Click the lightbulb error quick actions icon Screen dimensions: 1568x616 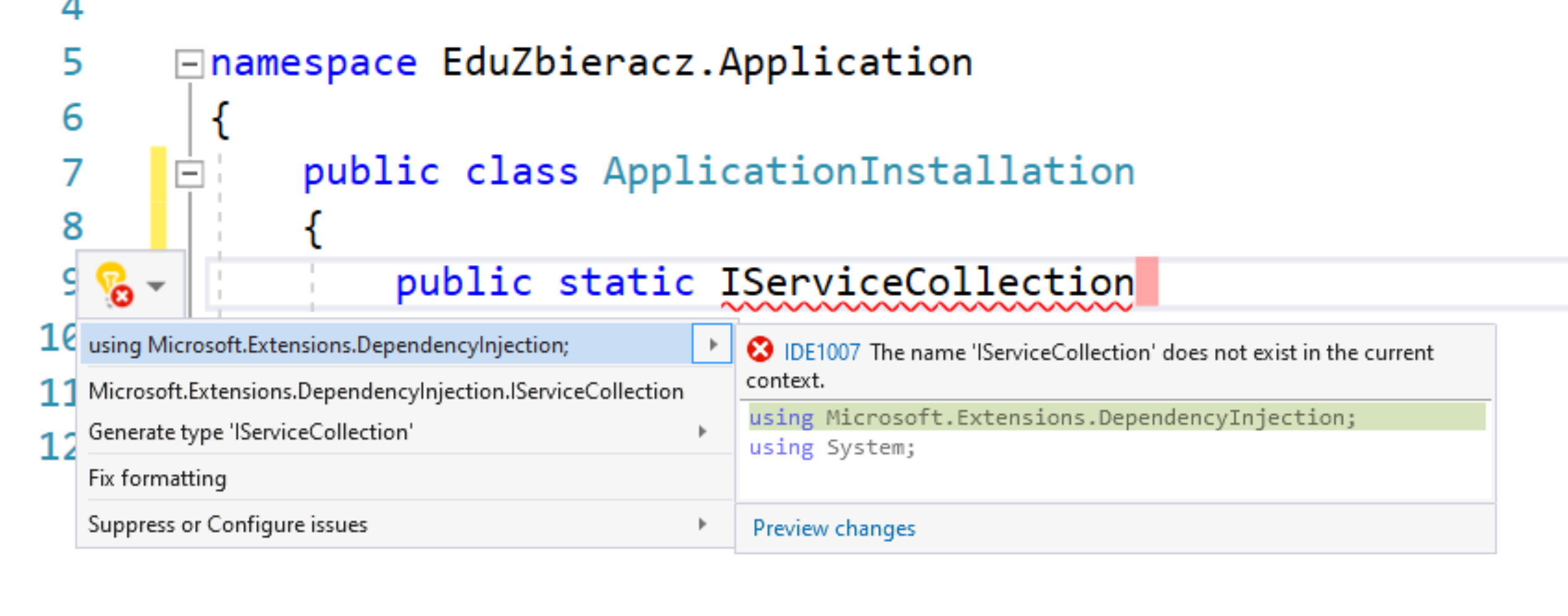[x=115, y=285]
